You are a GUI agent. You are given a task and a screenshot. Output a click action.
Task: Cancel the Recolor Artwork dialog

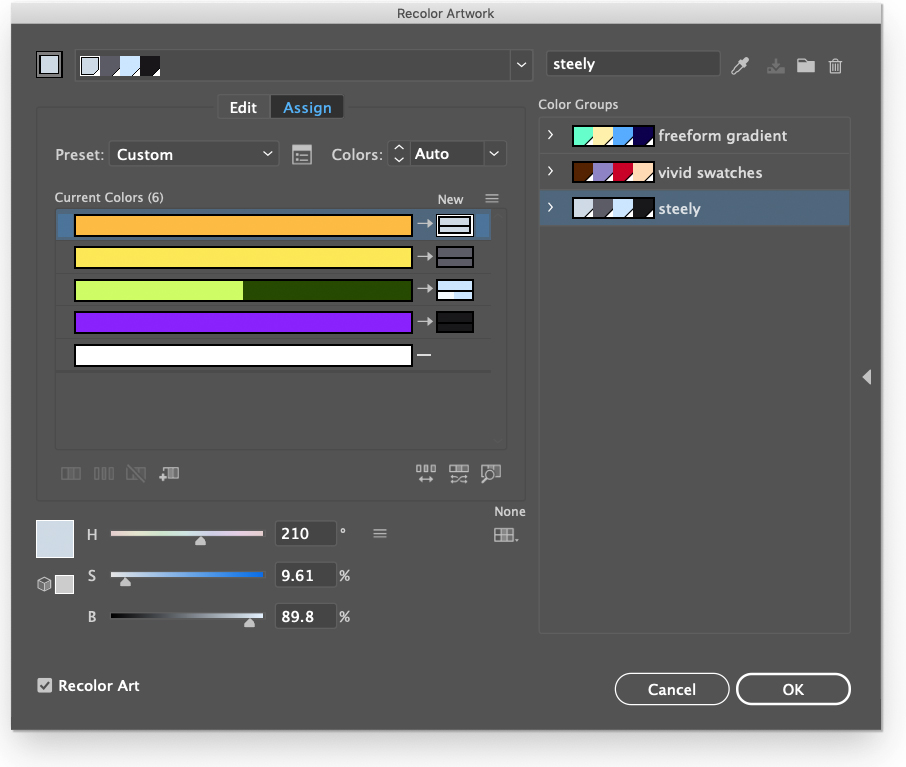671,689
